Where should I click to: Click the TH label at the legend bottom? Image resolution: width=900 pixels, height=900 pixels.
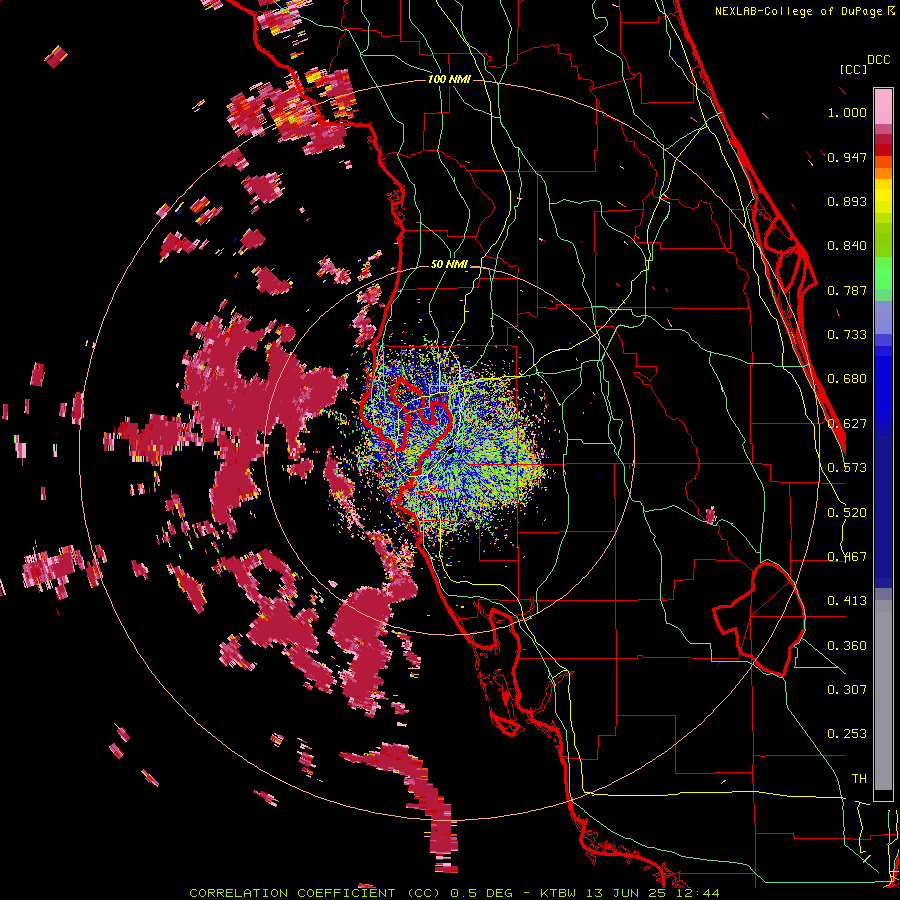pos(859,779)
